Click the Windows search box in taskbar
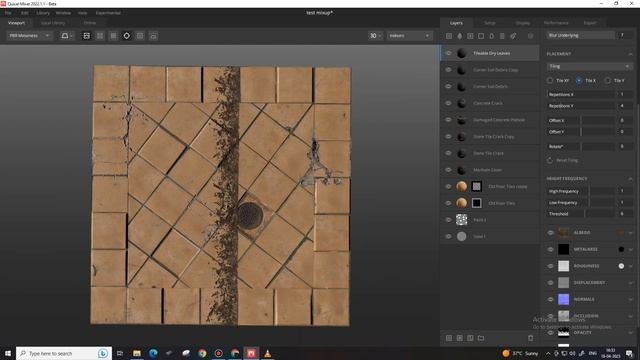640x360 pixels. [x=63, y=353]
